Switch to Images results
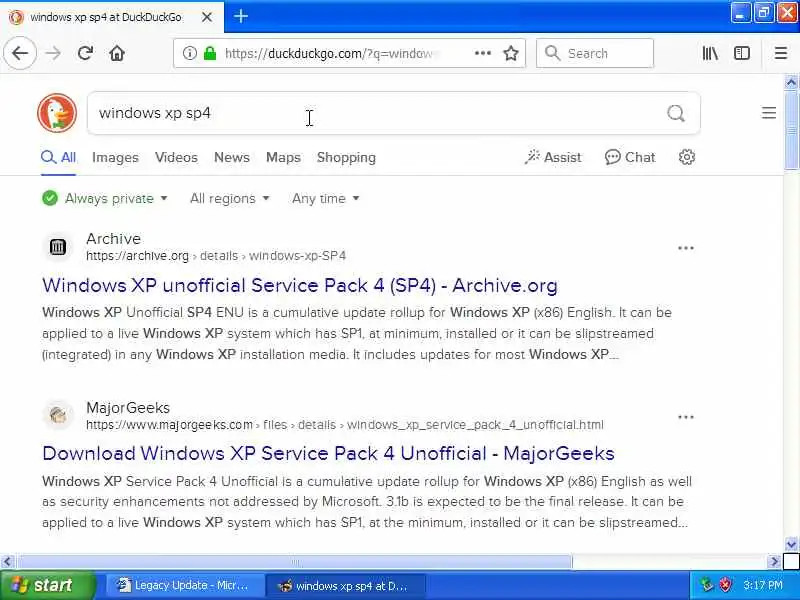This screenshot has width=800, height=600. click(x=115, y=158)
